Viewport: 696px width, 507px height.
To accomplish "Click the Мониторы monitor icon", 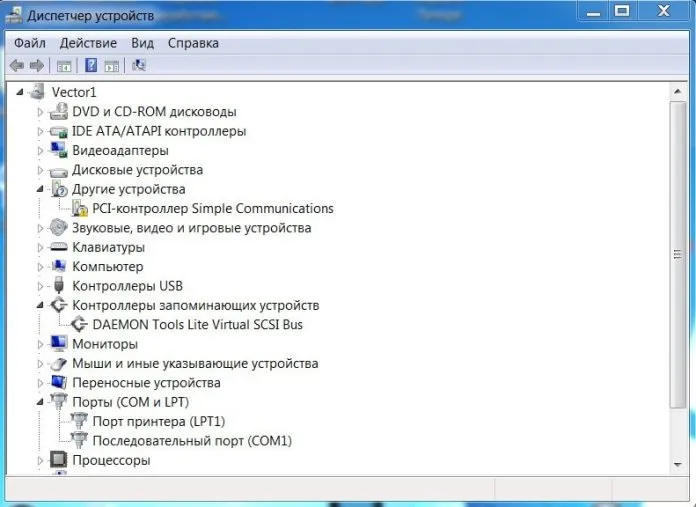I will (58, 343).
